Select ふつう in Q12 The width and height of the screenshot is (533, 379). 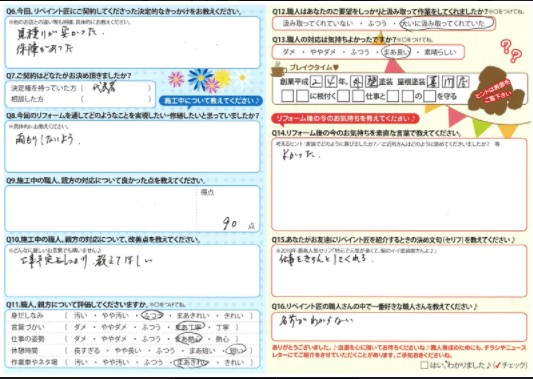[377, 23]
